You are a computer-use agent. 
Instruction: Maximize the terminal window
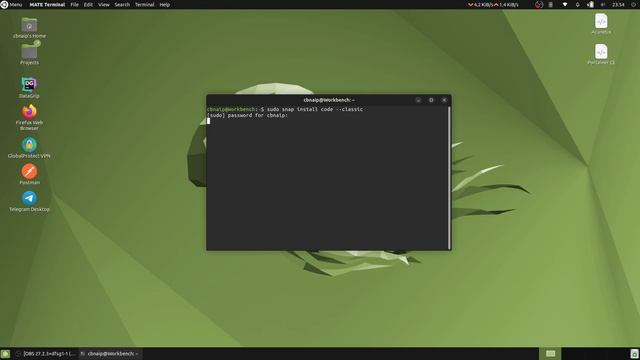pyautogui.click(x=431, y=100)
